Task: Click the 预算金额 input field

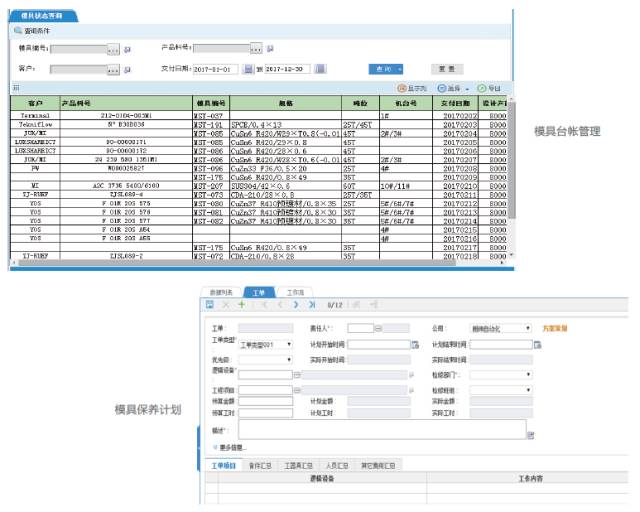Action: [x=265, y=401]
